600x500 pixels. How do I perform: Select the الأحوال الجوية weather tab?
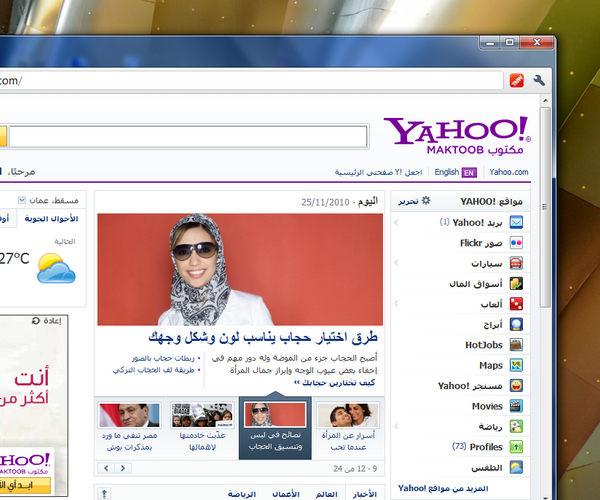(x=51, y=219)
